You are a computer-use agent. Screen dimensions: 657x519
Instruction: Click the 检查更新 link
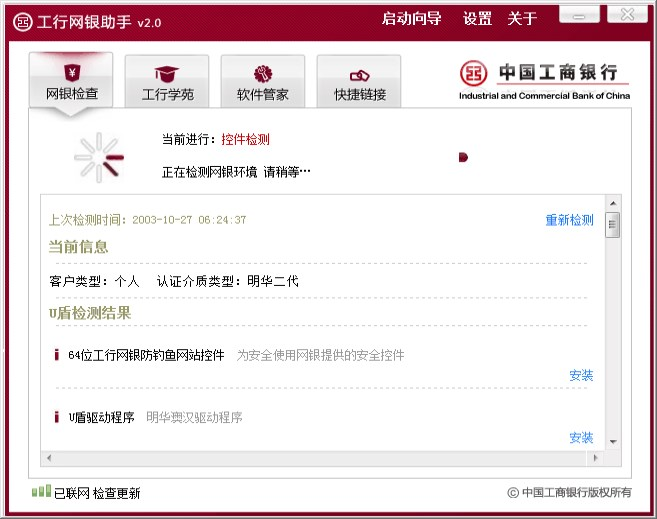tap(118, 493)
